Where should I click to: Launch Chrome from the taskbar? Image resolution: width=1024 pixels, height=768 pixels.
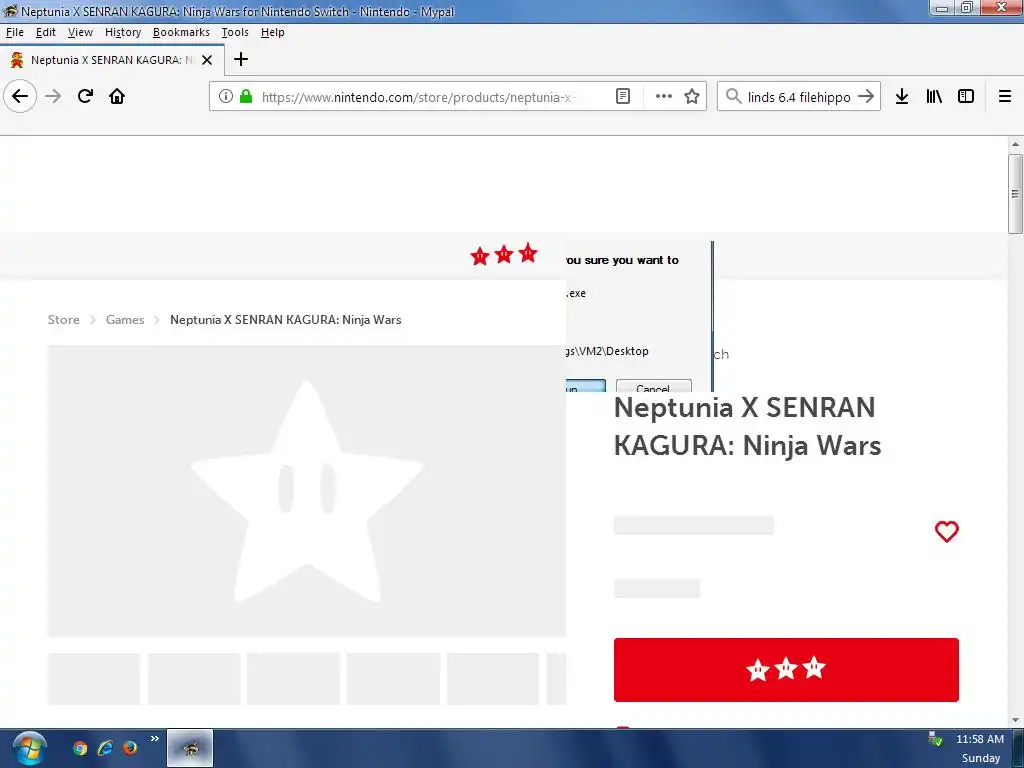point(80,748)
